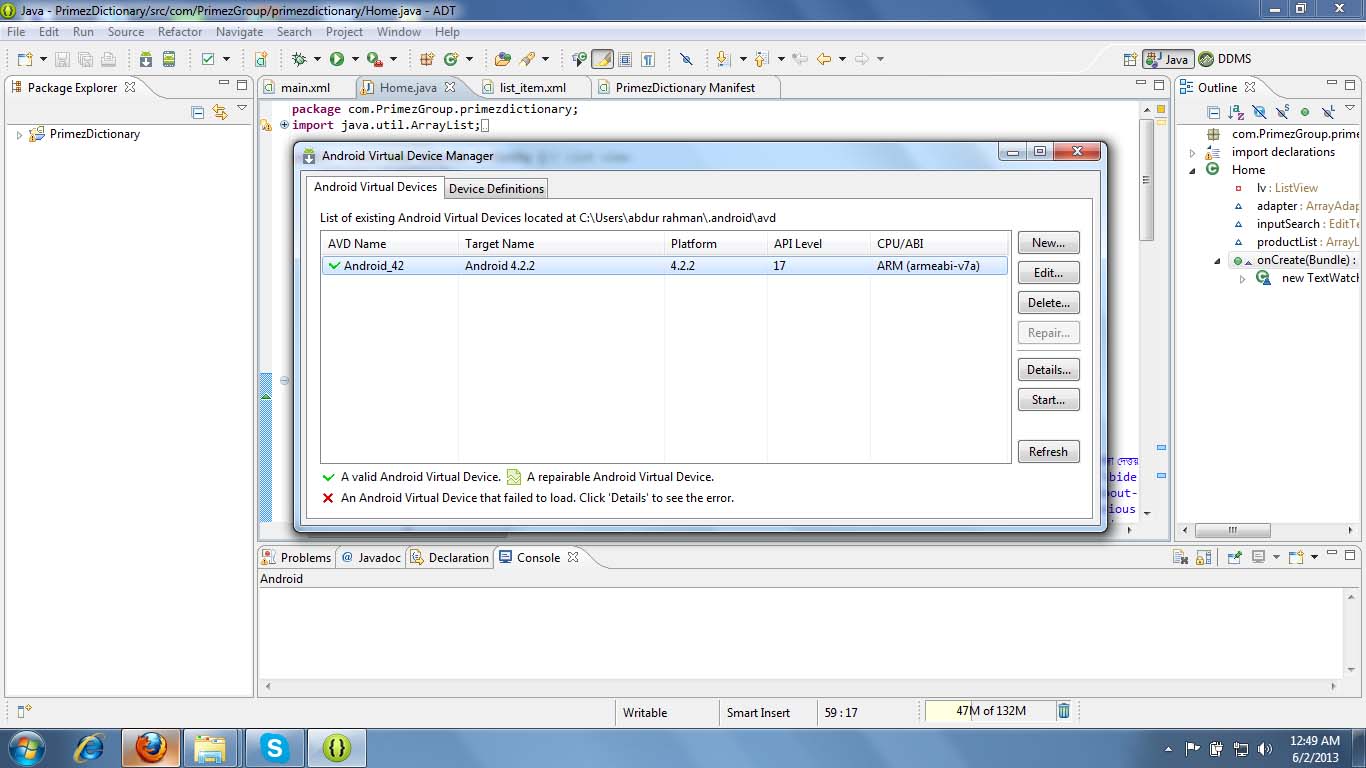Viewport: 1366px width, 768px height.
Task: Toggle Block Selection Mode in toolbar
Action: point(625,59)
